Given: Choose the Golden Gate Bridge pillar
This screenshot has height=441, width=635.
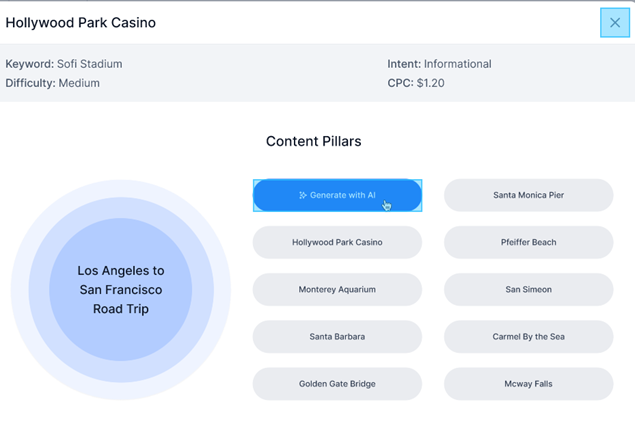Looking at the screenshot, I should pos(337,384).
